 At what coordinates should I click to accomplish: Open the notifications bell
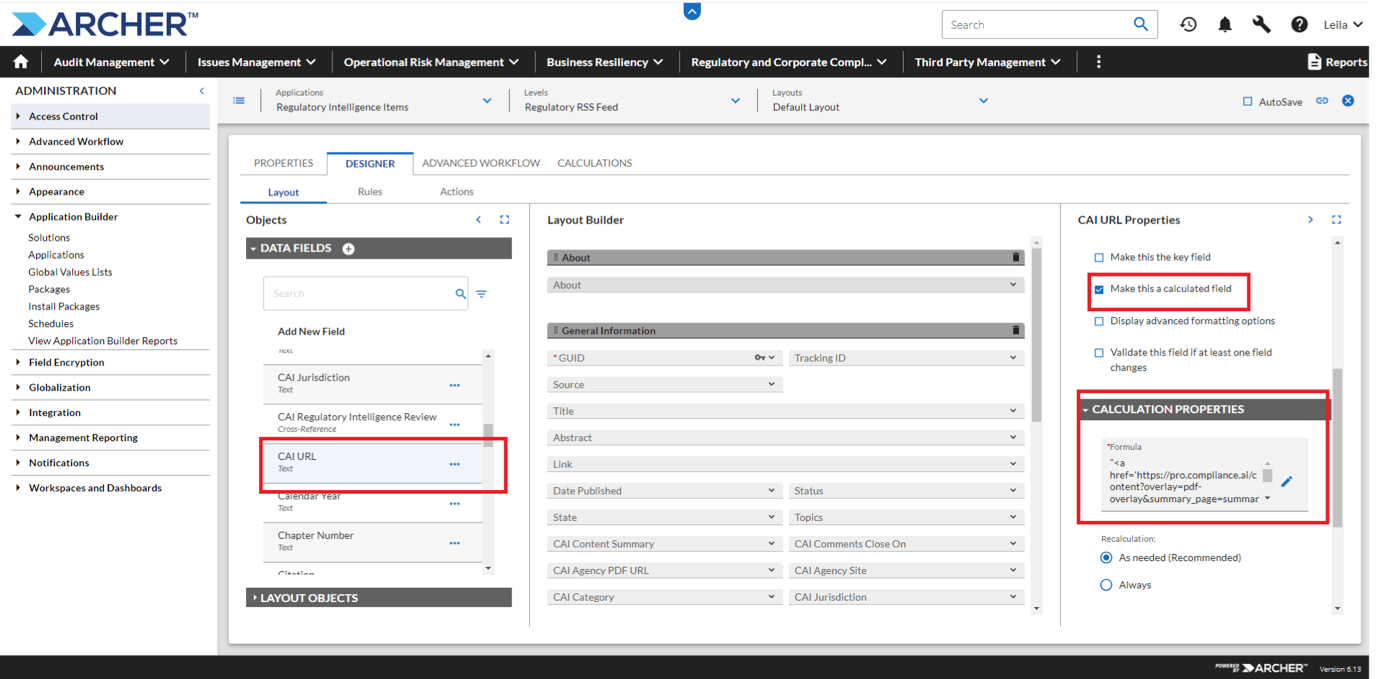1225,24
